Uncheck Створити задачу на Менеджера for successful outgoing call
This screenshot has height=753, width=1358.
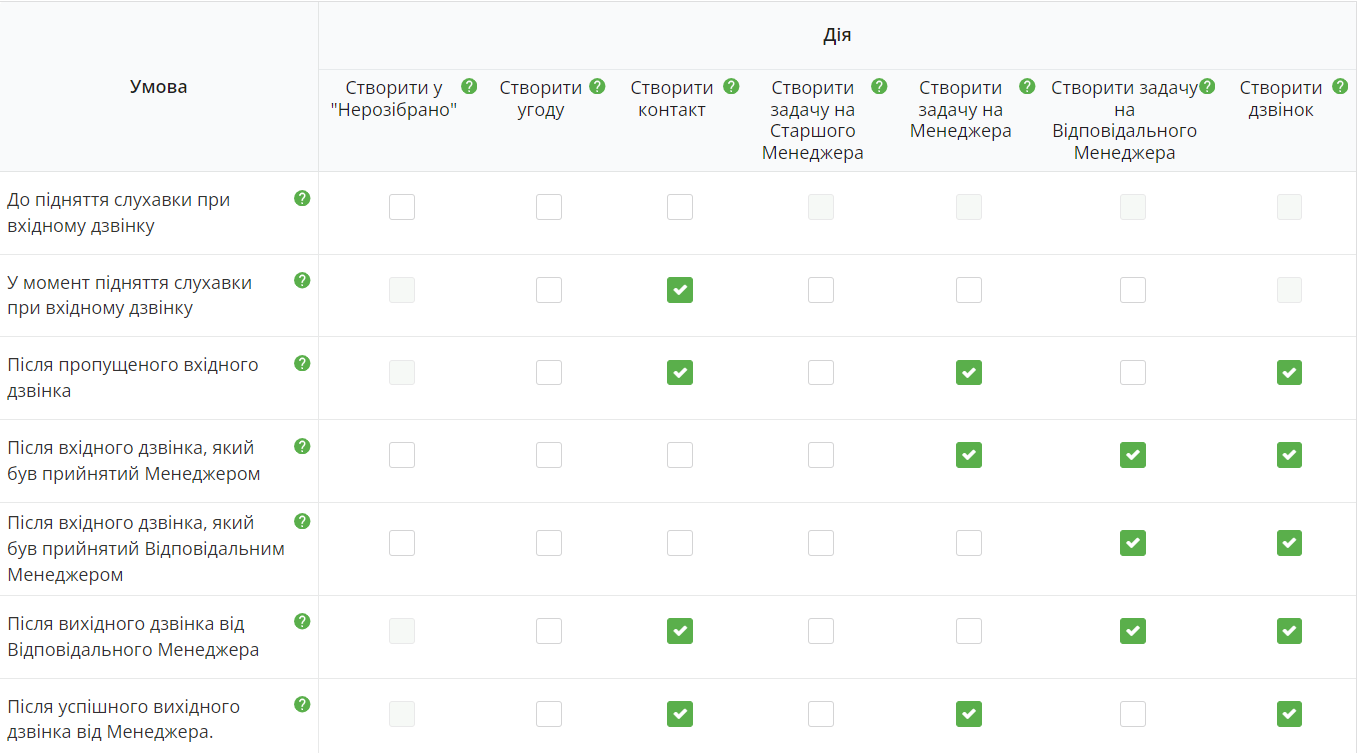[x=969, y=714]
